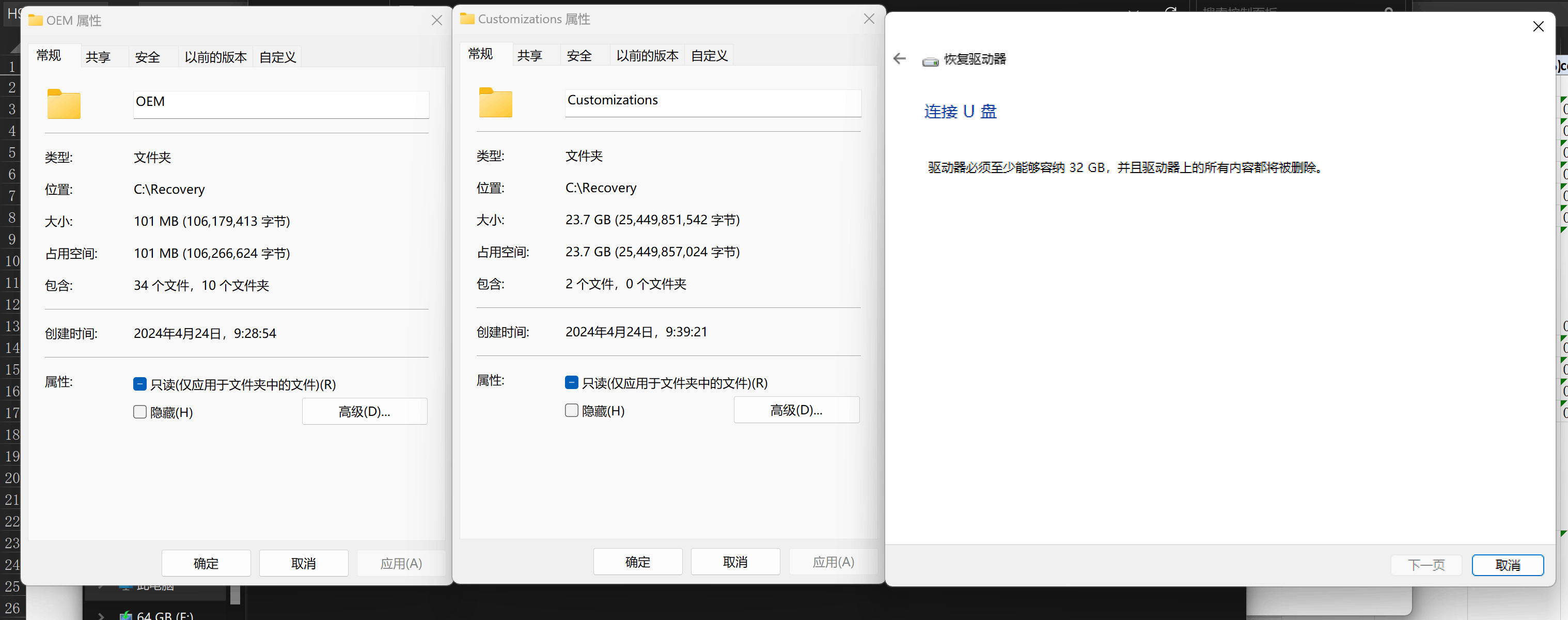Switch to 安全 tab in OEM properties
The width and height of the screenshot is (1568, 620).
(147, 57)
